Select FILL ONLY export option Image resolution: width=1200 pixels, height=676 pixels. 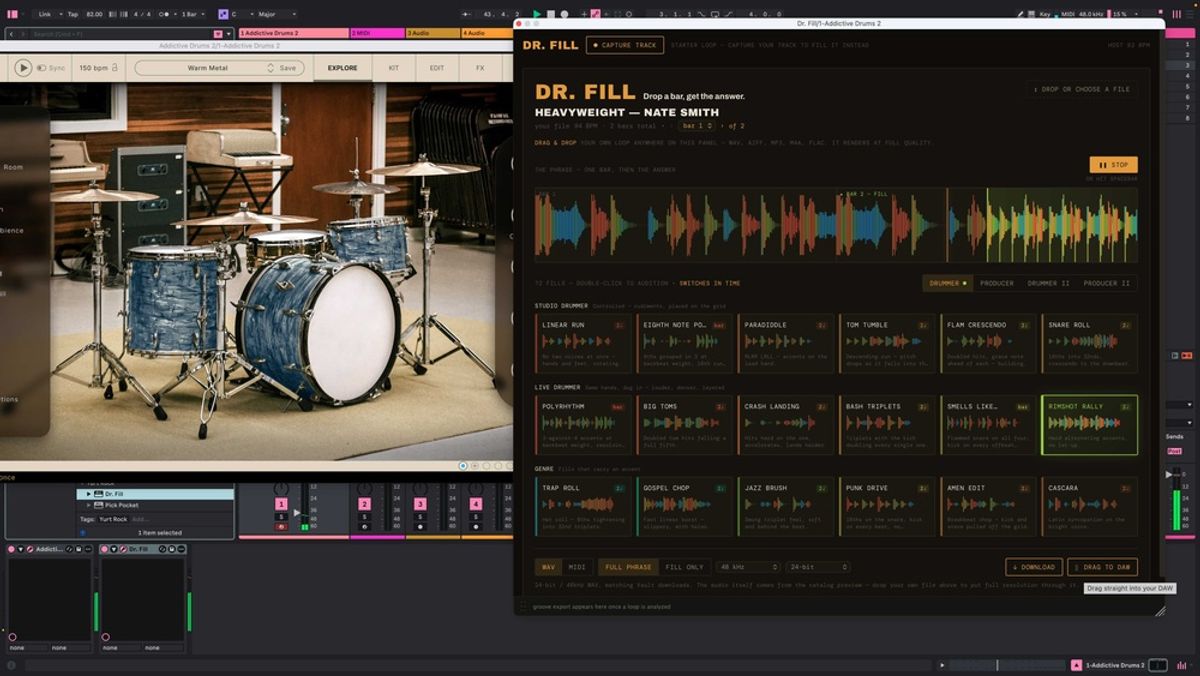pyautogui.click(x=684, y=567)
